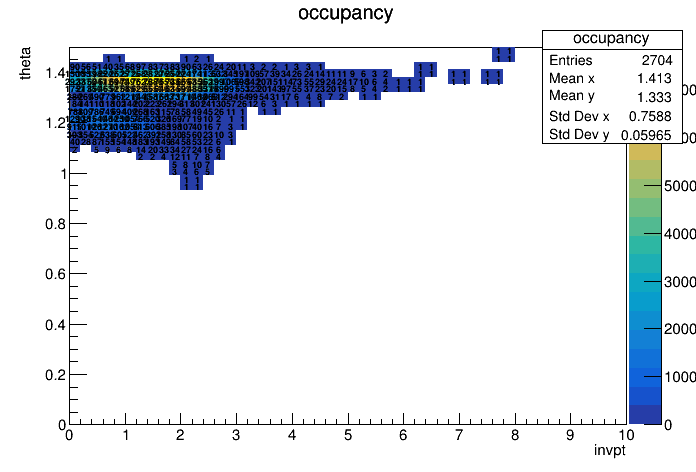Viewport: 696px width, 472px height.
Task: Select the Std Dev x value "0.7588"
Action: click(650, 116)
